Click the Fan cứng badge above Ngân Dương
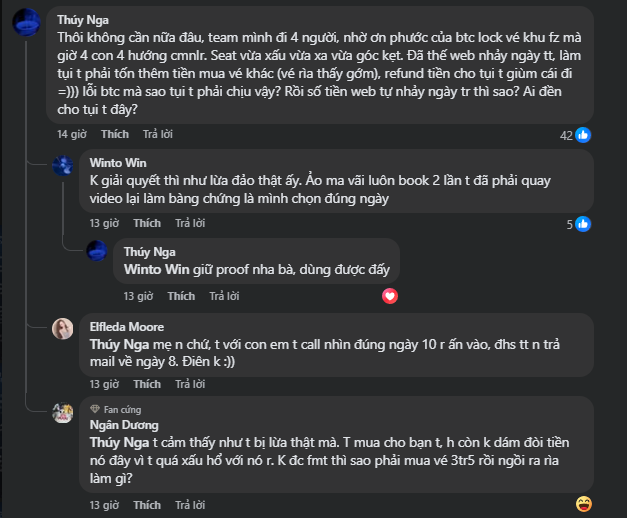 120,409
